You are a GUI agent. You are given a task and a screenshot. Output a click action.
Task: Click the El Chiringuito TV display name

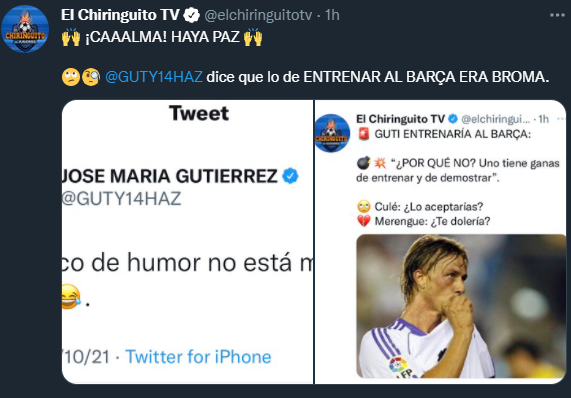coord(120,15)
